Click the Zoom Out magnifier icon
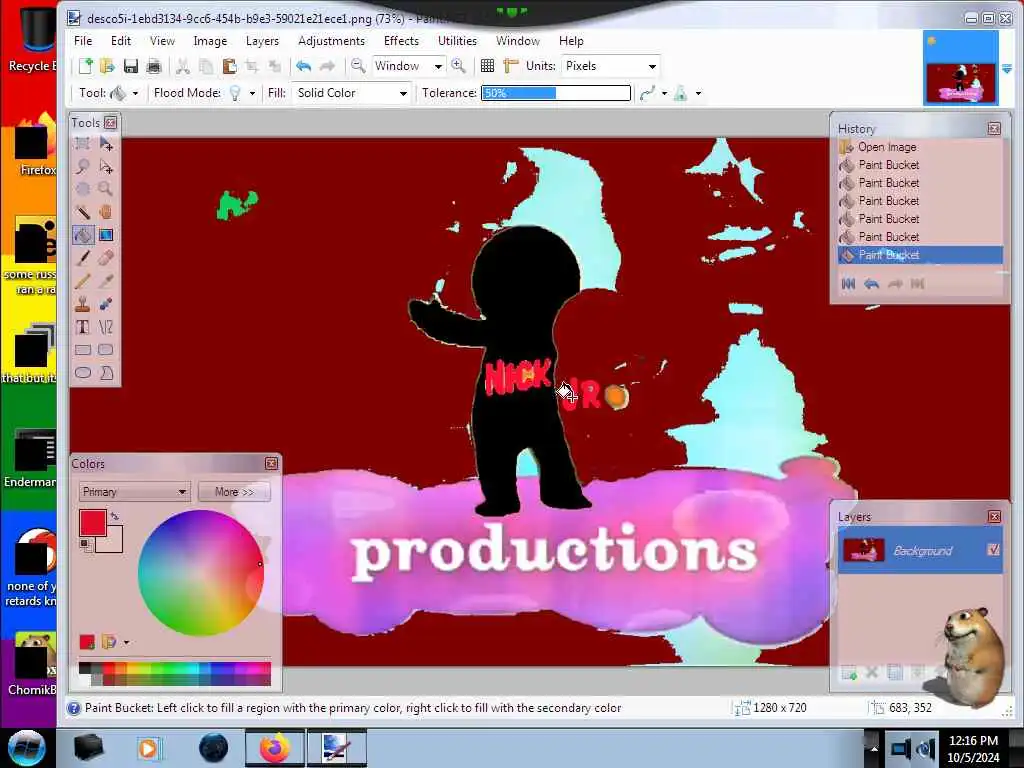This screenshot has height=768, width=1024. tap(358, 66)
